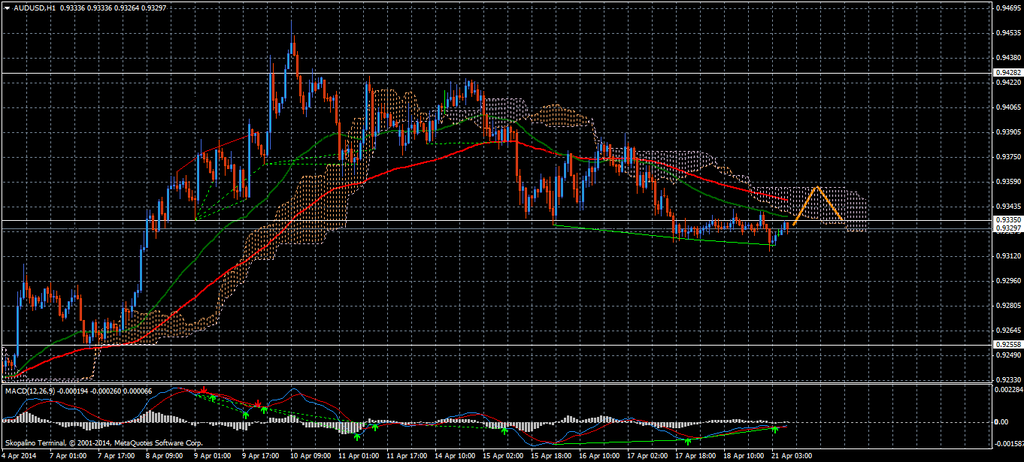Select the 0.92558 price level label
1024x462 pixels.
click(1007, 345)
